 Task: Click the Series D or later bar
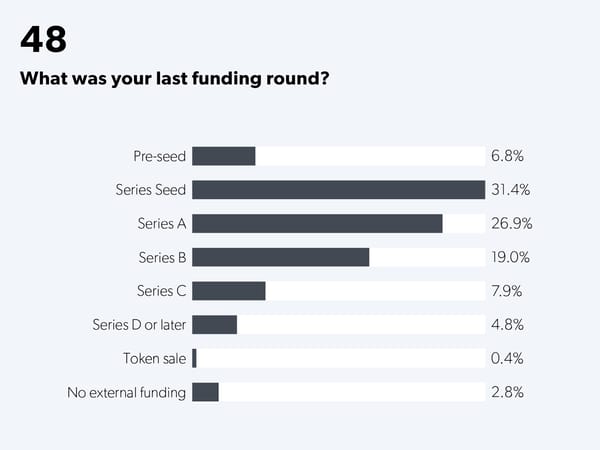click(x=214, y=325)
